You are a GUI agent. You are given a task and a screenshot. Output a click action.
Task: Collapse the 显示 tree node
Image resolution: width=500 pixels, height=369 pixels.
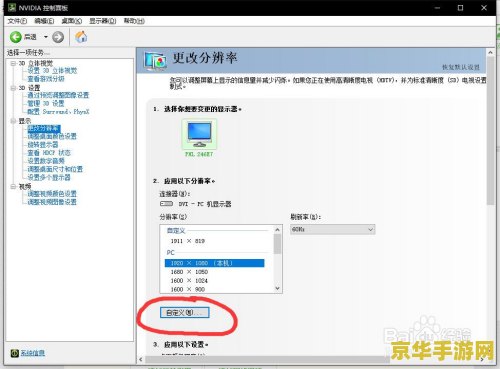pos(13,121)
